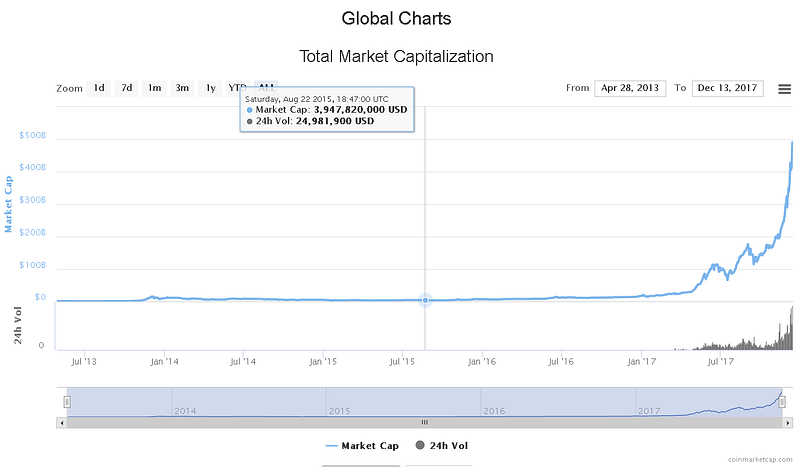
Task: Click the navigator right scroll arrow
Action: coord(789,423)
